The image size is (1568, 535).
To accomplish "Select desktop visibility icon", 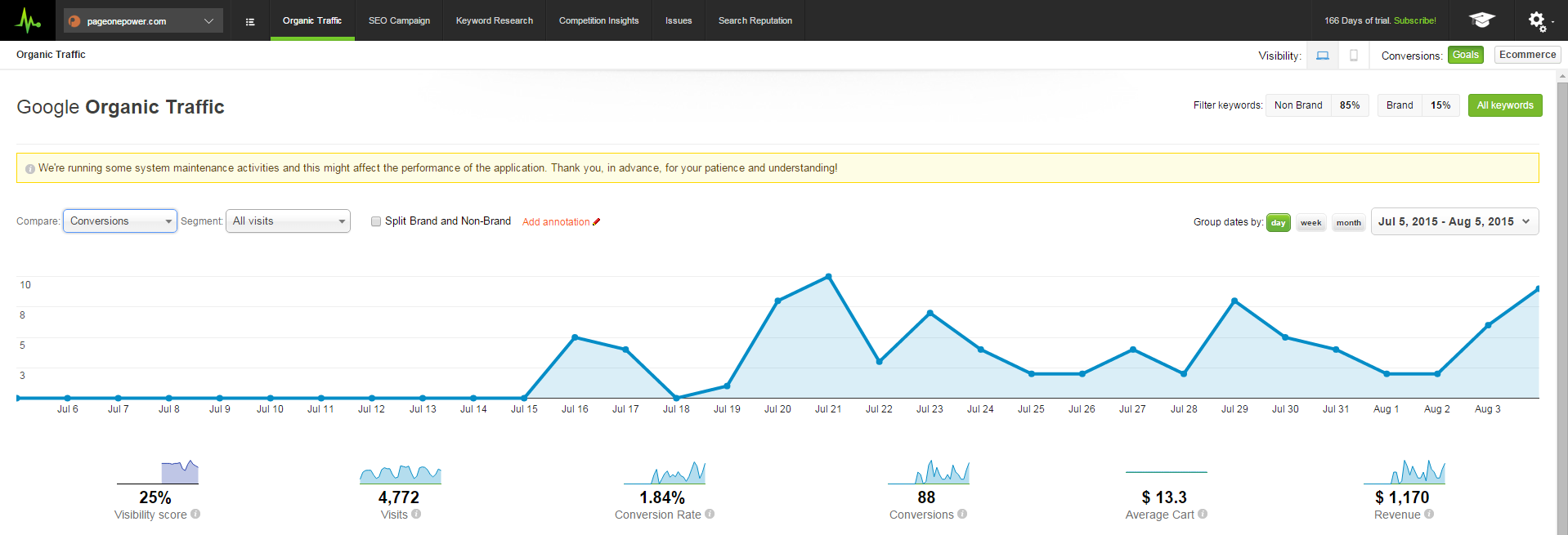I will tap(1322, 56).
